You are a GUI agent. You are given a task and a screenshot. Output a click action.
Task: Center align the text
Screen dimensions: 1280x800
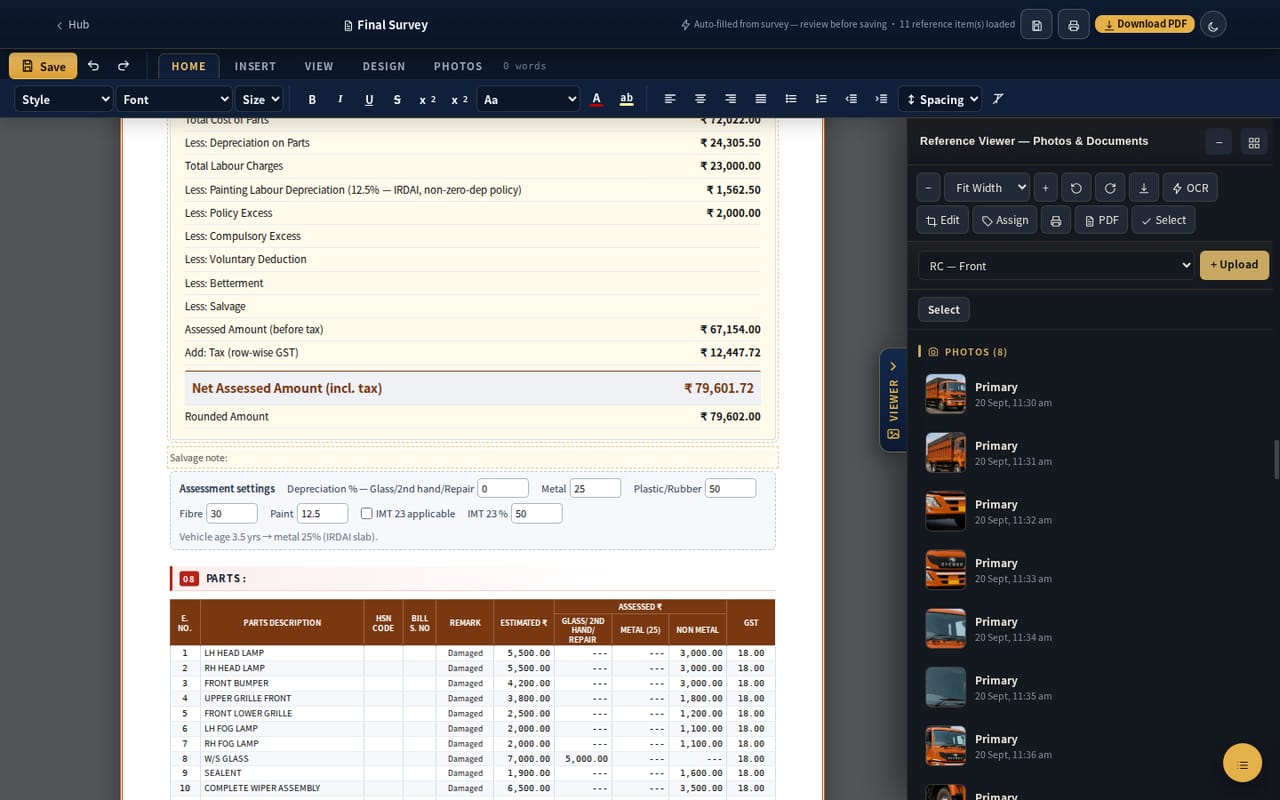point(700,99)
